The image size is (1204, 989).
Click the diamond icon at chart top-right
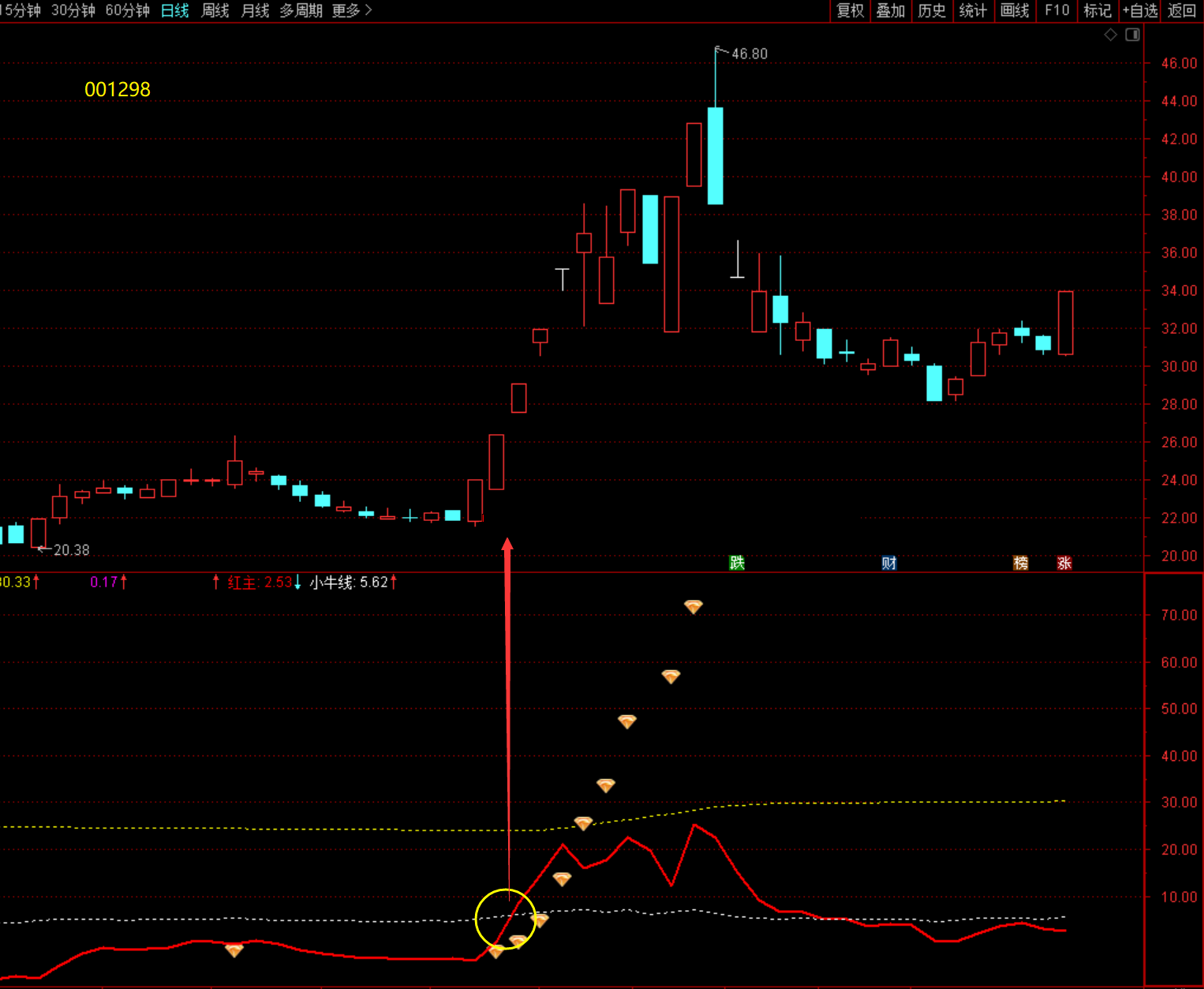pos(1110,35)
